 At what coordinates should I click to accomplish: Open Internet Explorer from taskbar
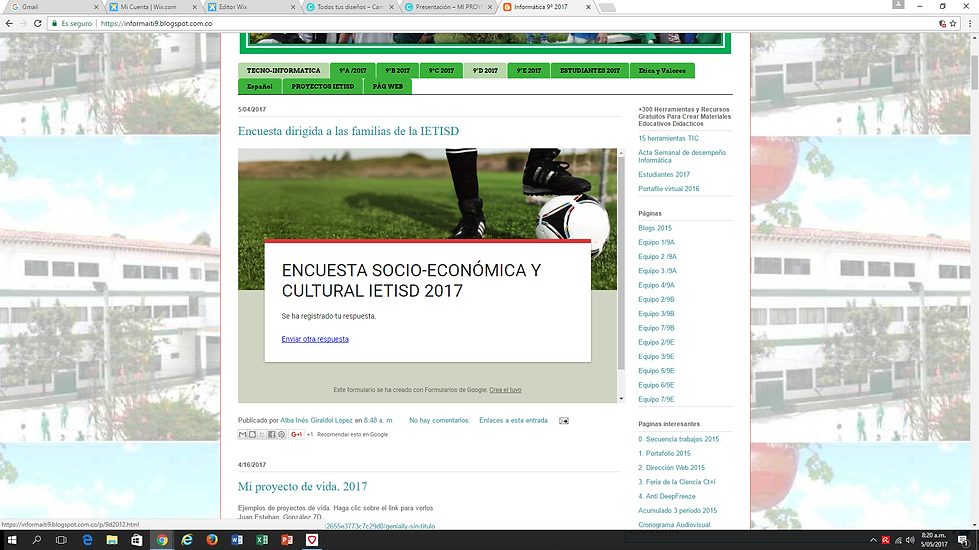pyautogui.click(x=187, y=540)
